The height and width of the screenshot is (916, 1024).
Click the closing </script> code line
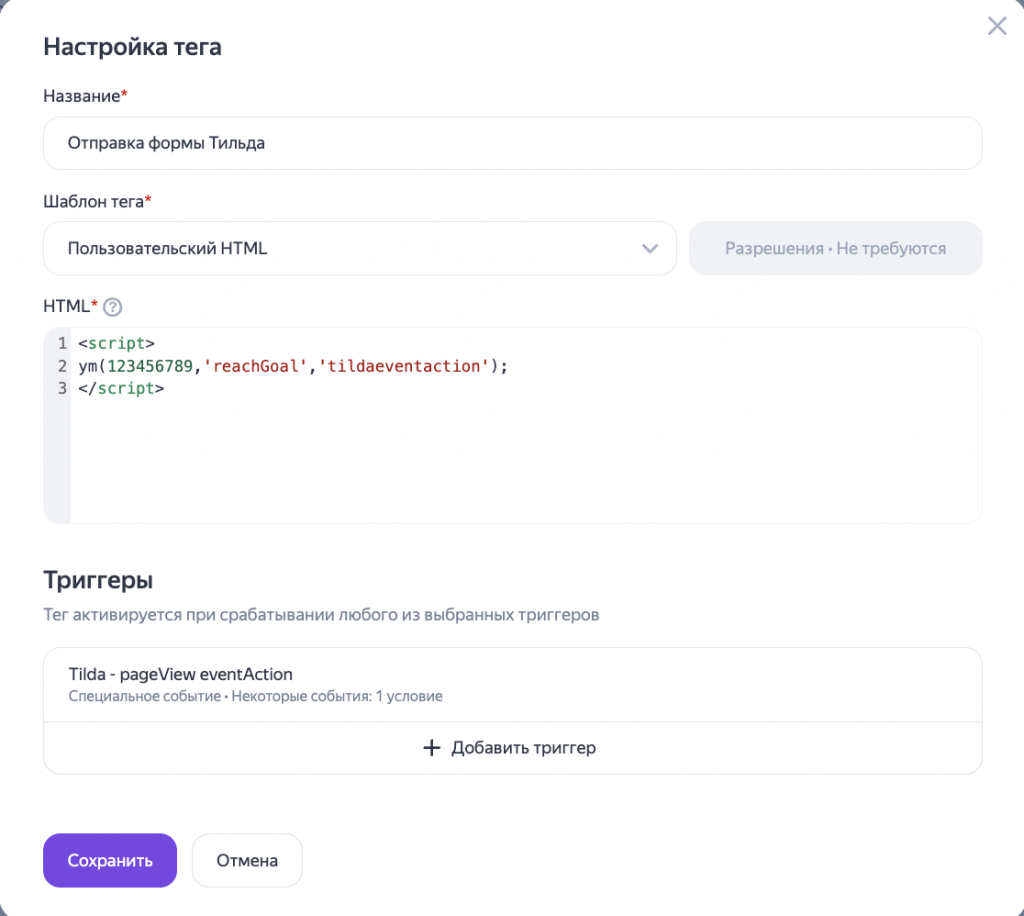click(x=121, y=388)
